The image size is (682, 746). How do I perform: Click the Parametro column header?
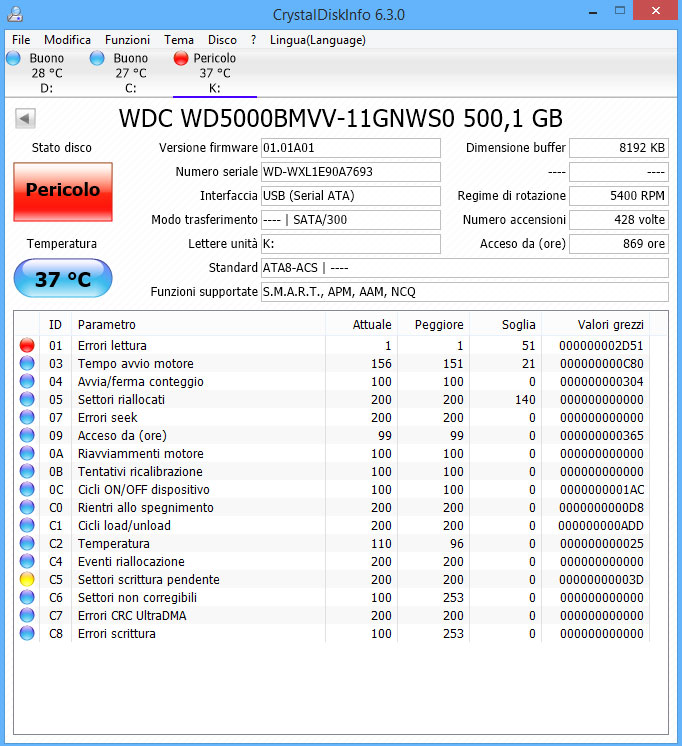[x=198, y=324]
